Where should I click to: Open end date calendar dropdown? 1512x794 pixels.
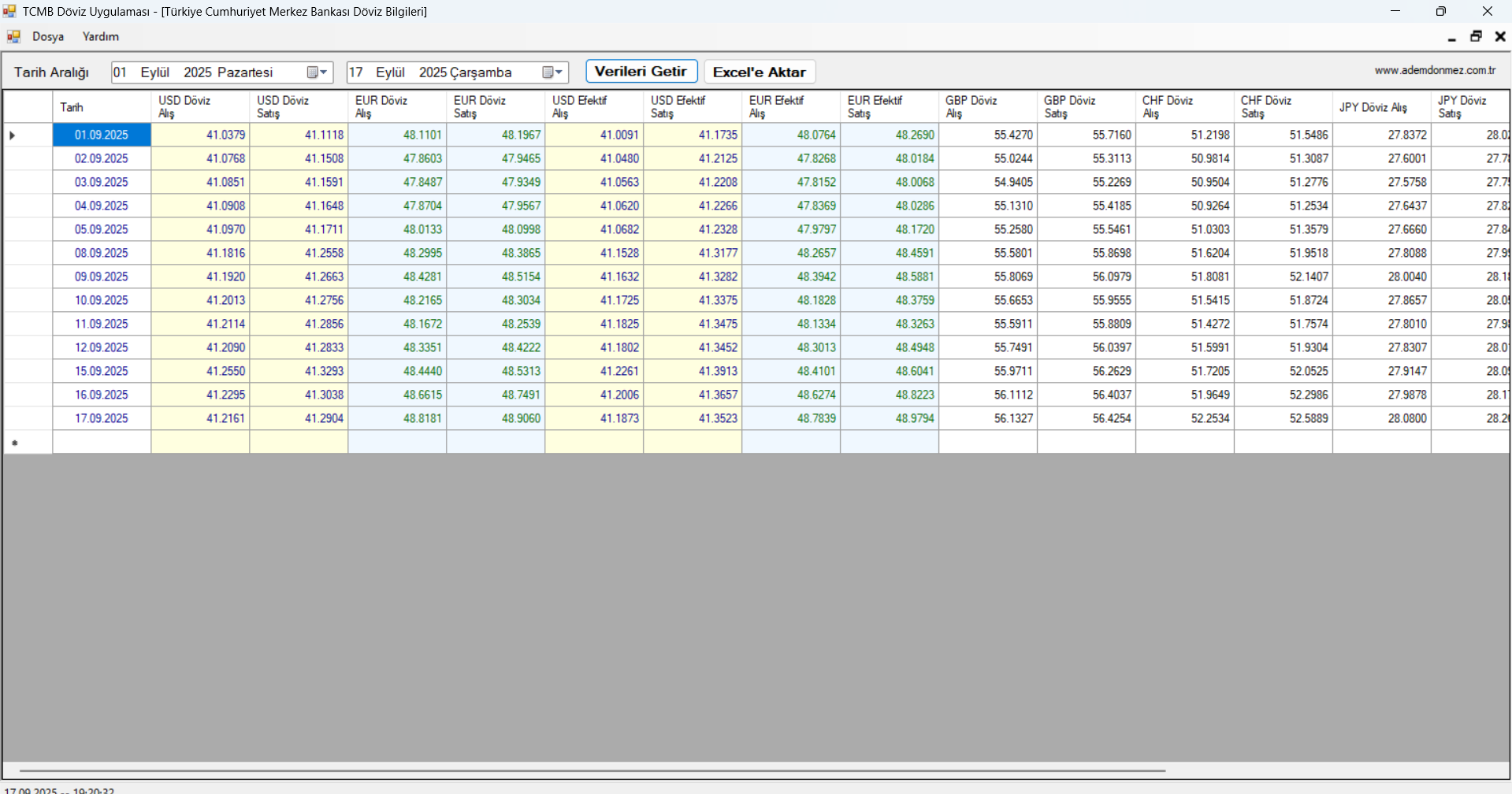[553, 72]
